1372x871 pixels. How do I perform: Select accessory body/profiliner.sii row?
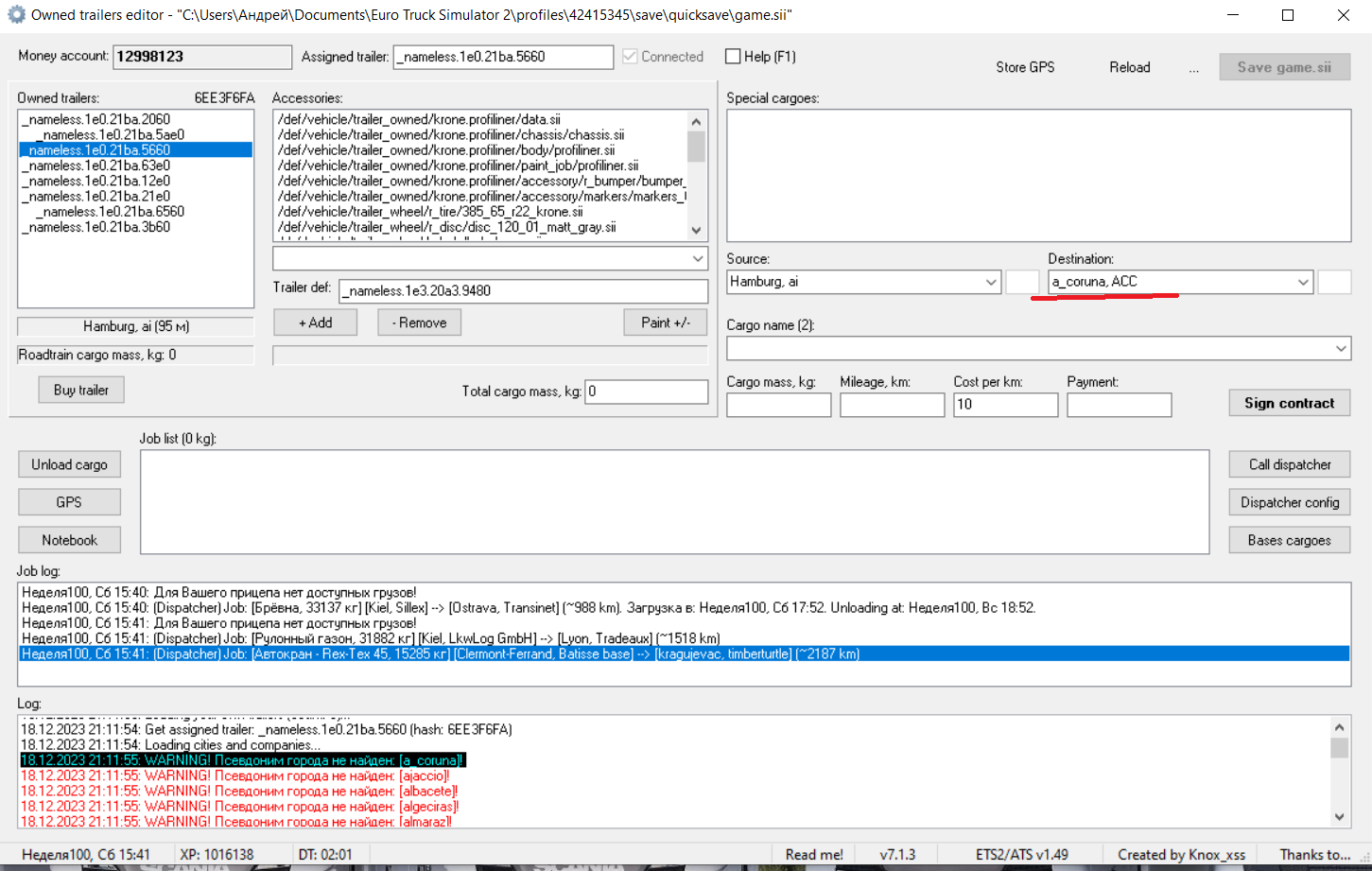tap(480, 149)
